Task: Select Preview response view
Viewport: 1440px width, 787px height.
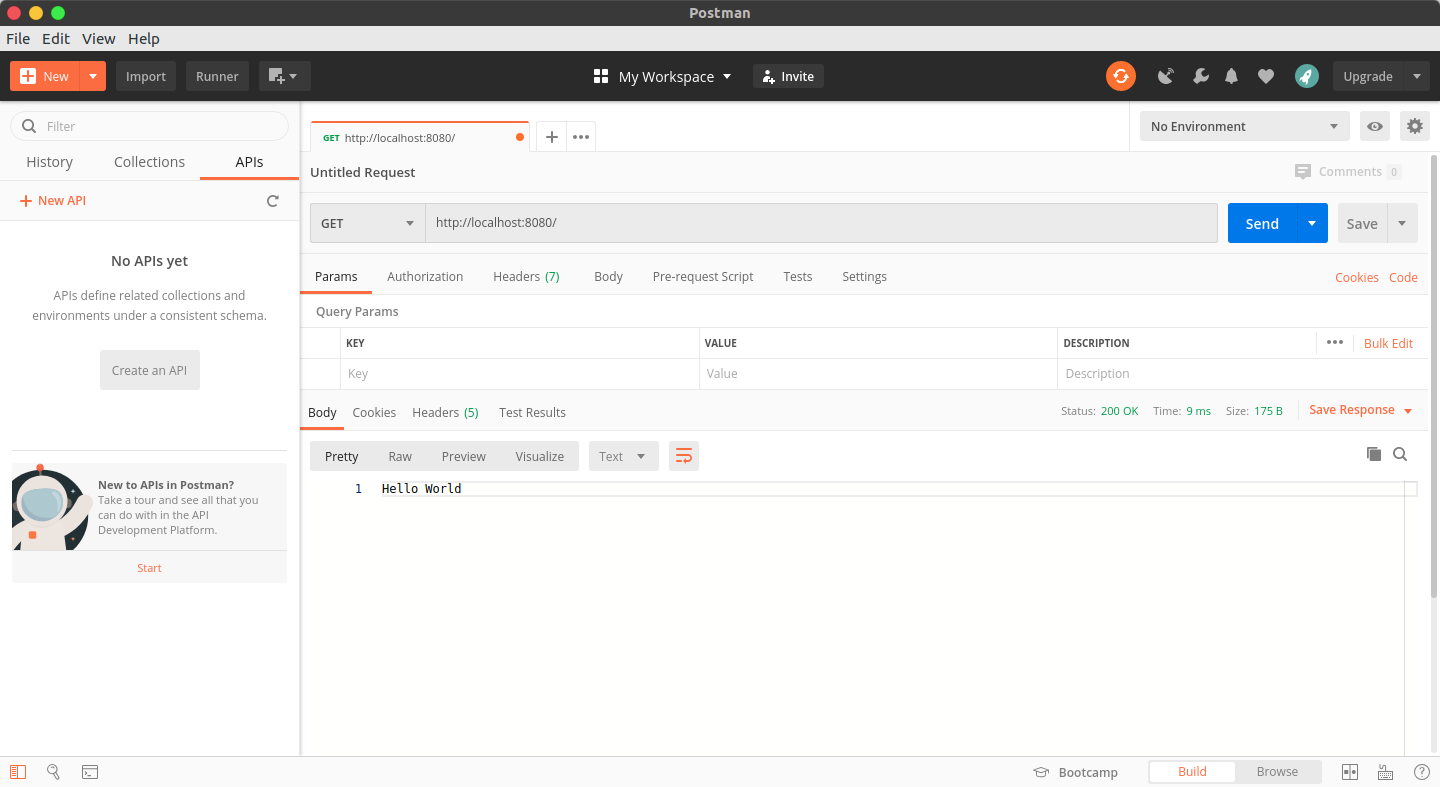Action: (x=464, y=456)
